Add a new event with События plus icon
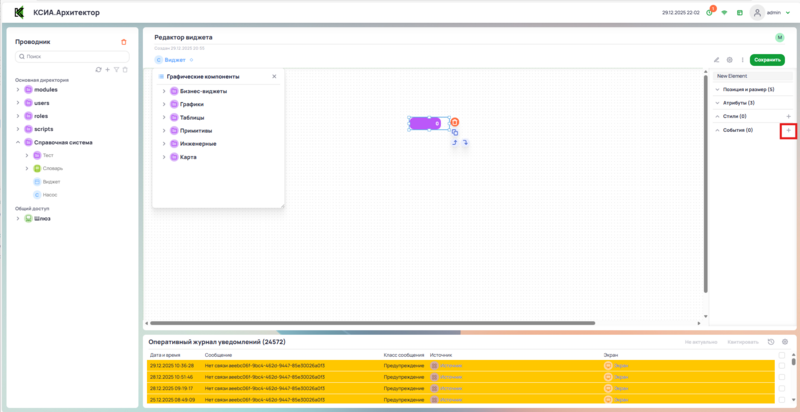800x412 pixels. tap(788, 130)
